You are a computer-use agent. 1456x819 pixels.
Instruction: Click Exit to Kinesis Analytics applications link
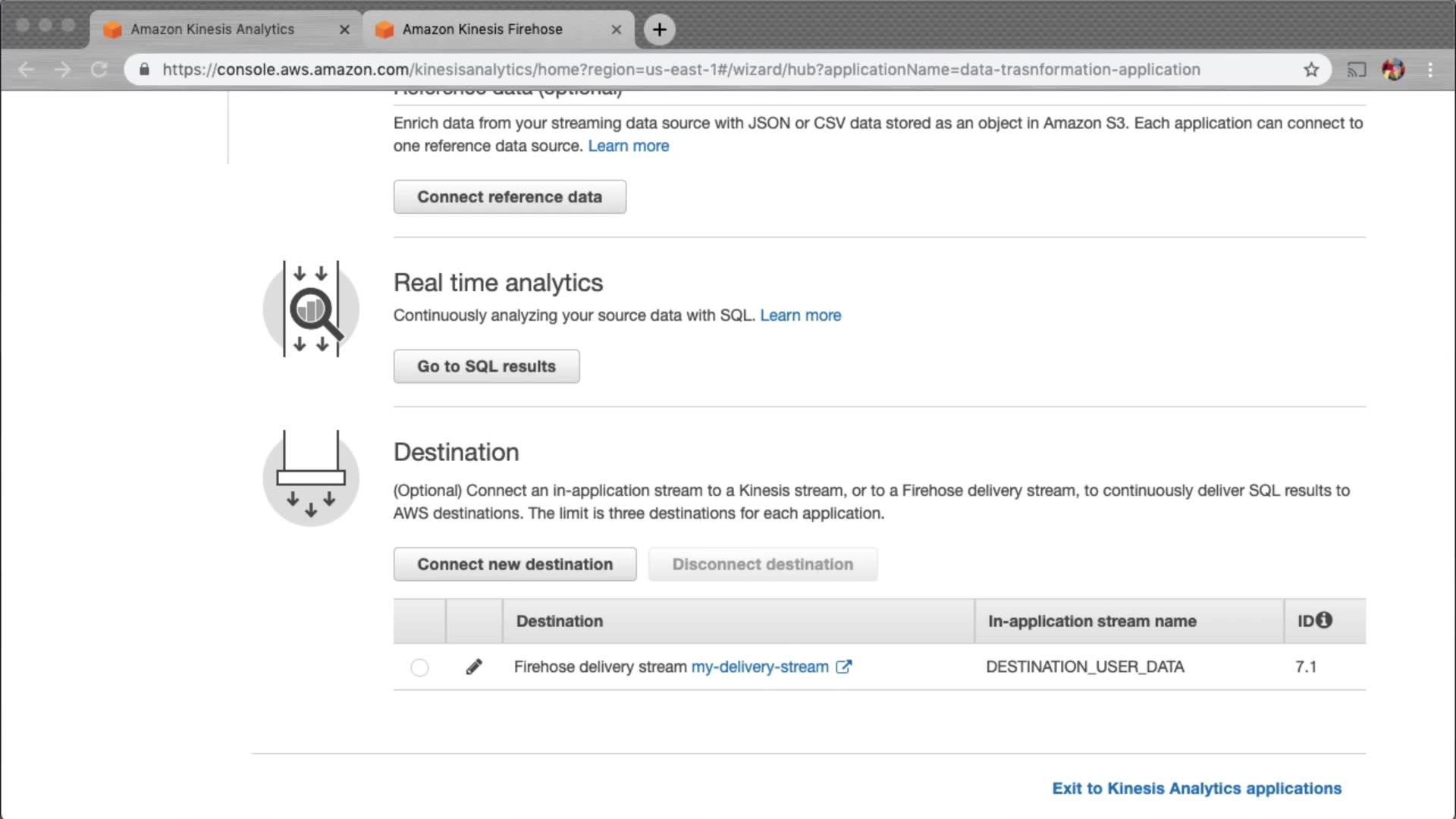[x=1196, y=789]
